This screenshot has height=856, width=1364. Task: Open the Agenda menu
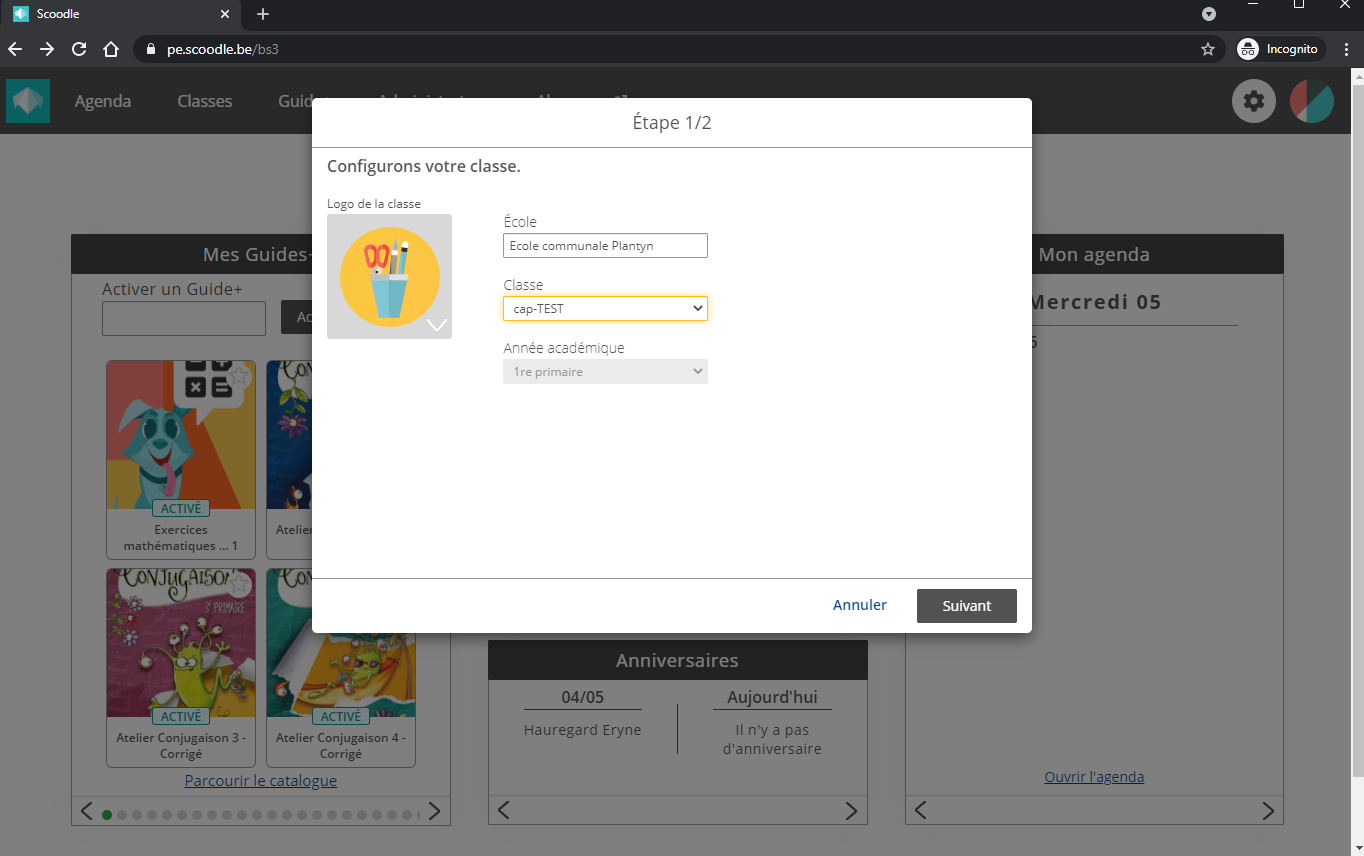coord(102,101)
